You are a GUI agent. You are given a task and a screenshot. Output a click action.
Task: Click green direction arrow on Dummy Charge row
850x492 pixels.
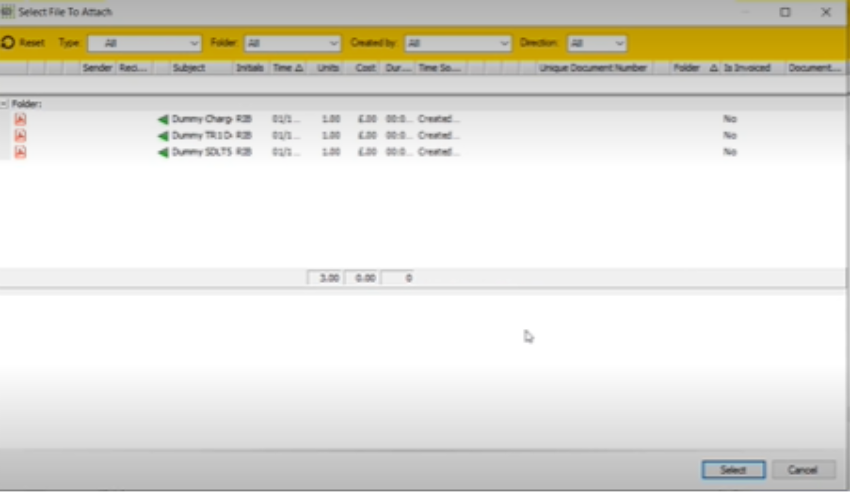tap(163, 119)
